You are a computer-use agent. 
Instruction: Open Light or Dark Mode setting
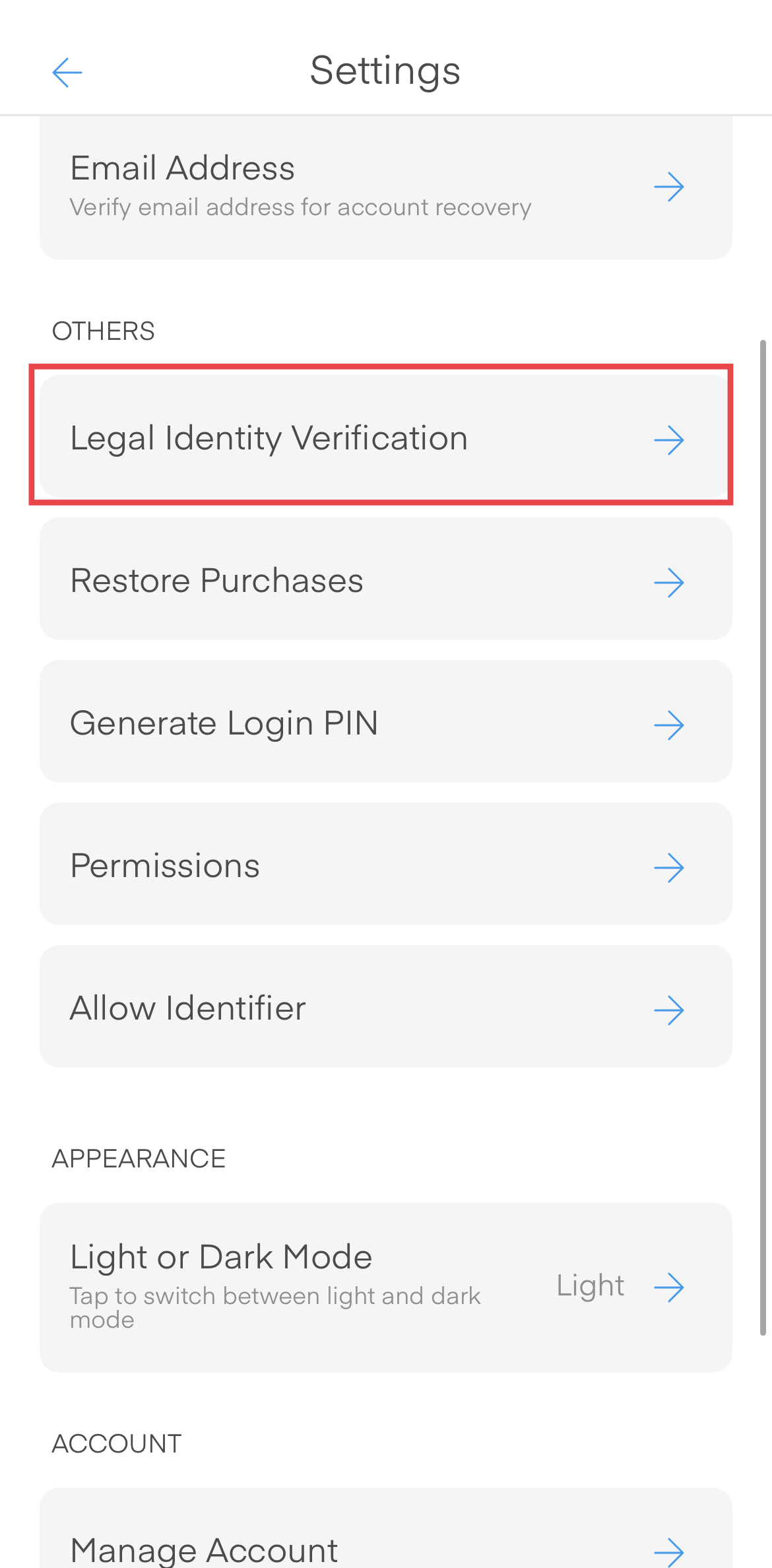221,1258
